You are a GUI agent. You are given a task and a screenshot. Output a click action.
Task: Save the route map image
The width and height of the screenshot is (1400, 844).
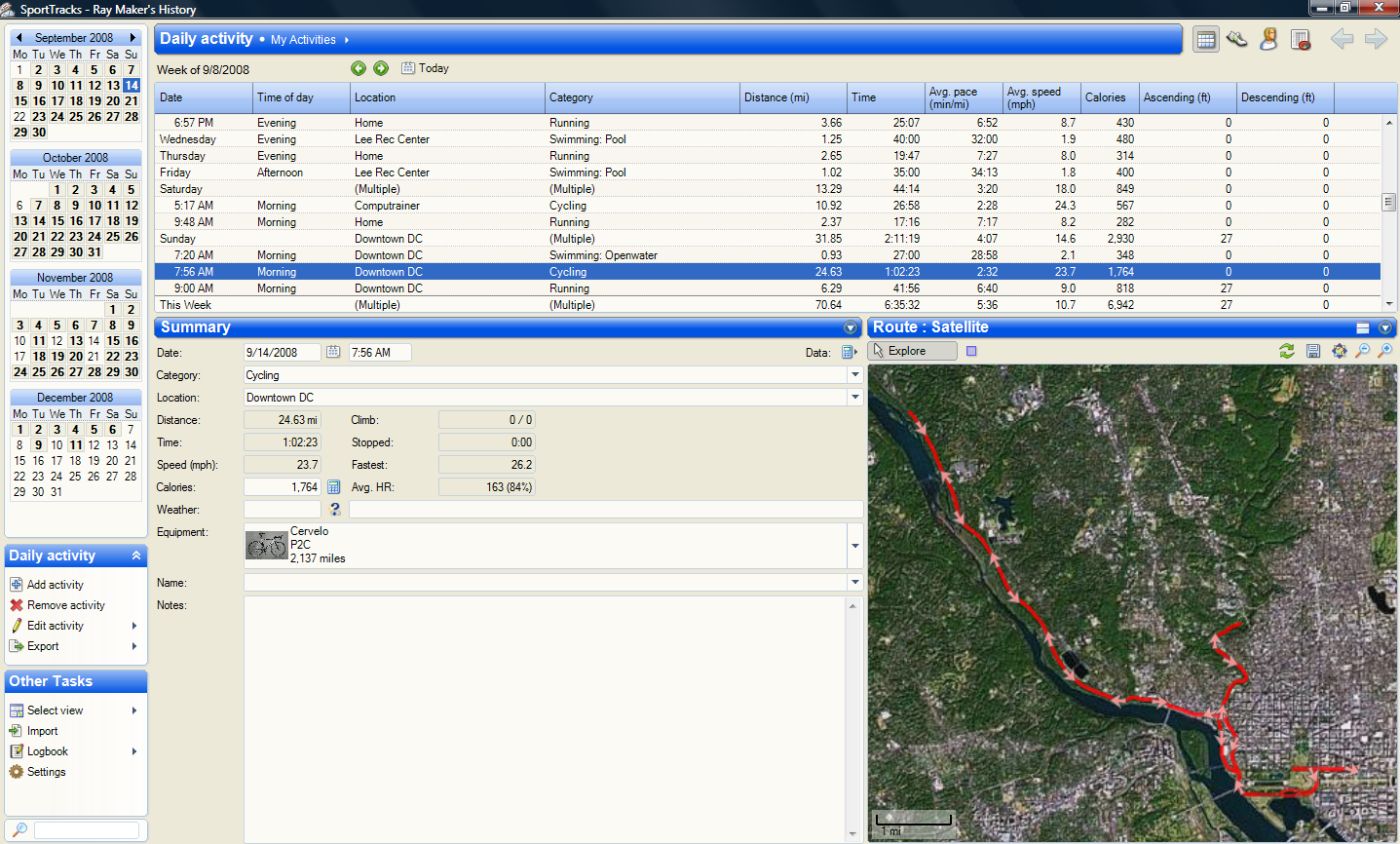pos(1313,351)
